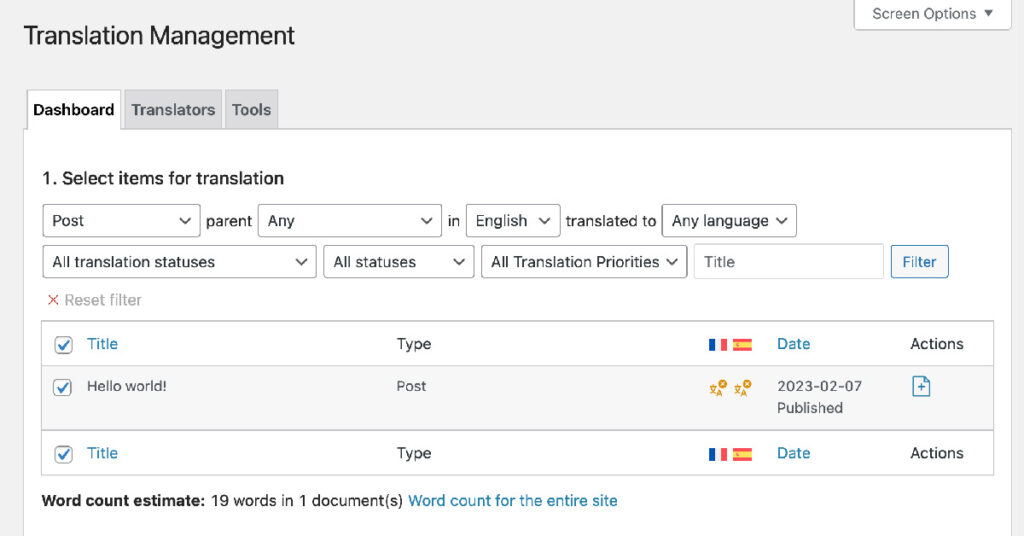The width and height of the screenshot is (1024, 536).
Task: Open the Any language target dropdown
Action: coord(729,221)
